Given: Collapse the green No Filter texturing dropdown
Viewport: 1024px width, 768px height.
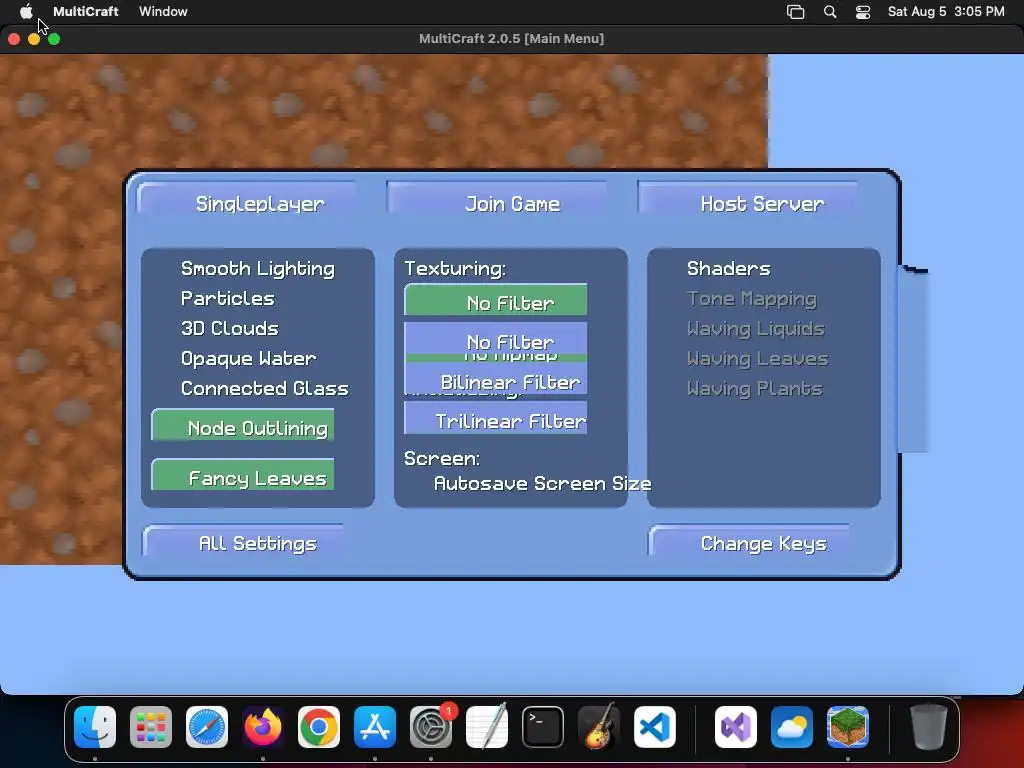Looking at the screenshot, I should point(496,300).
